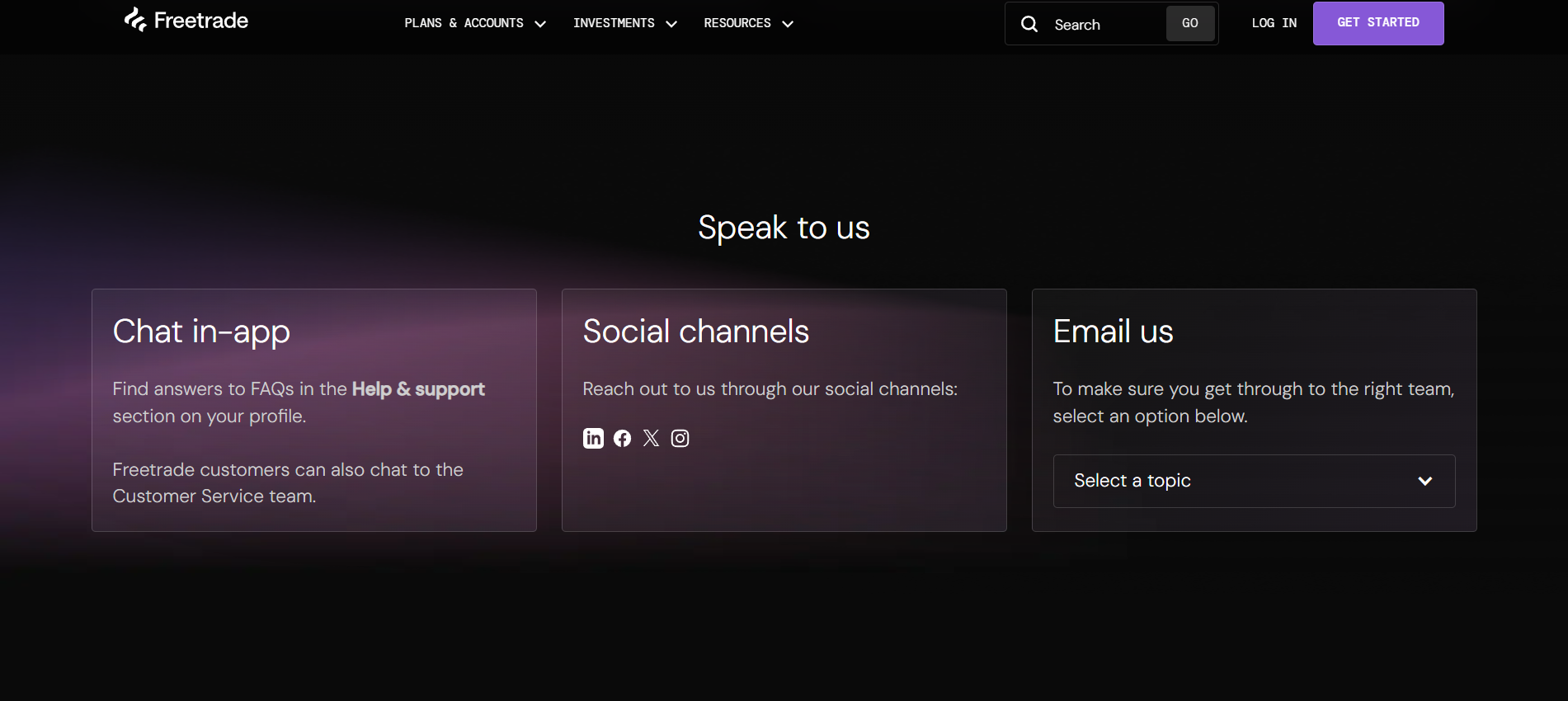Expand the Plans & Accounts menu

tap(475, 23)
